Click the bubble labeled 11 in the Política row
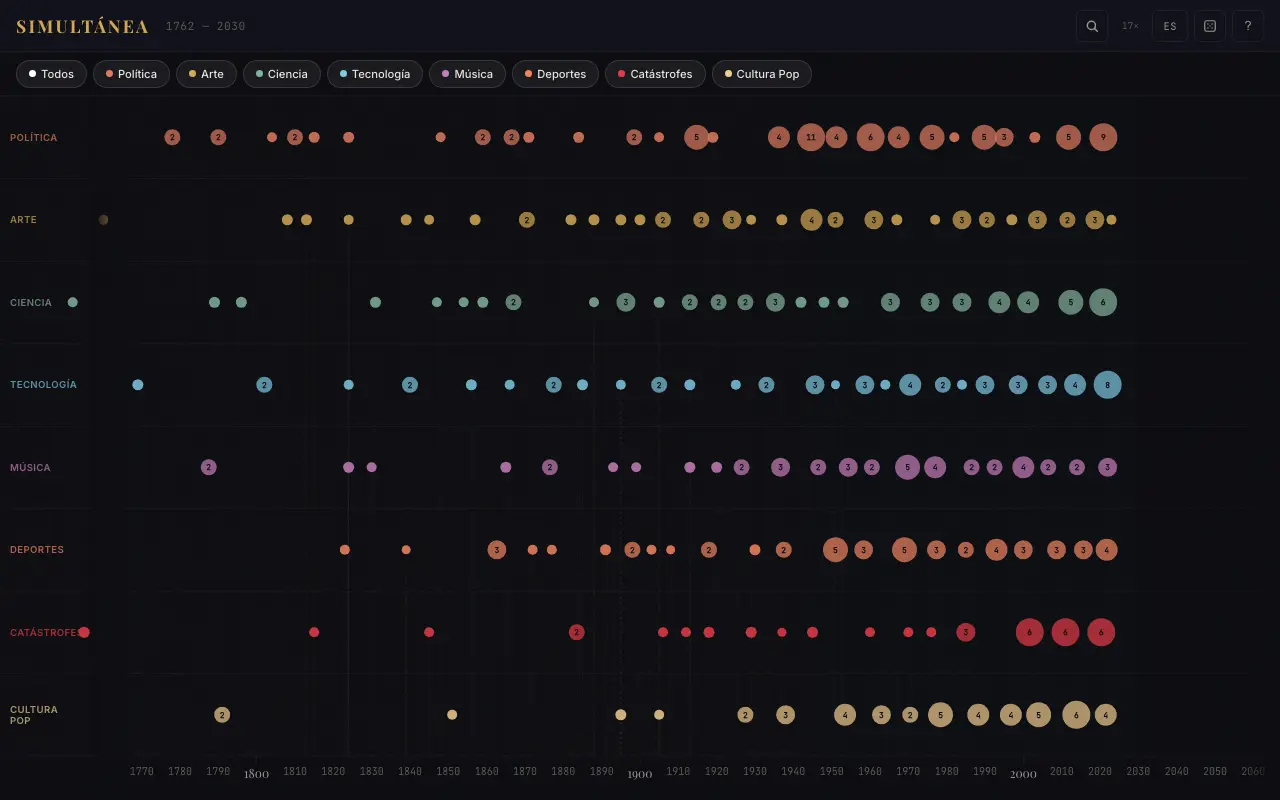 (x=810, y=137)
